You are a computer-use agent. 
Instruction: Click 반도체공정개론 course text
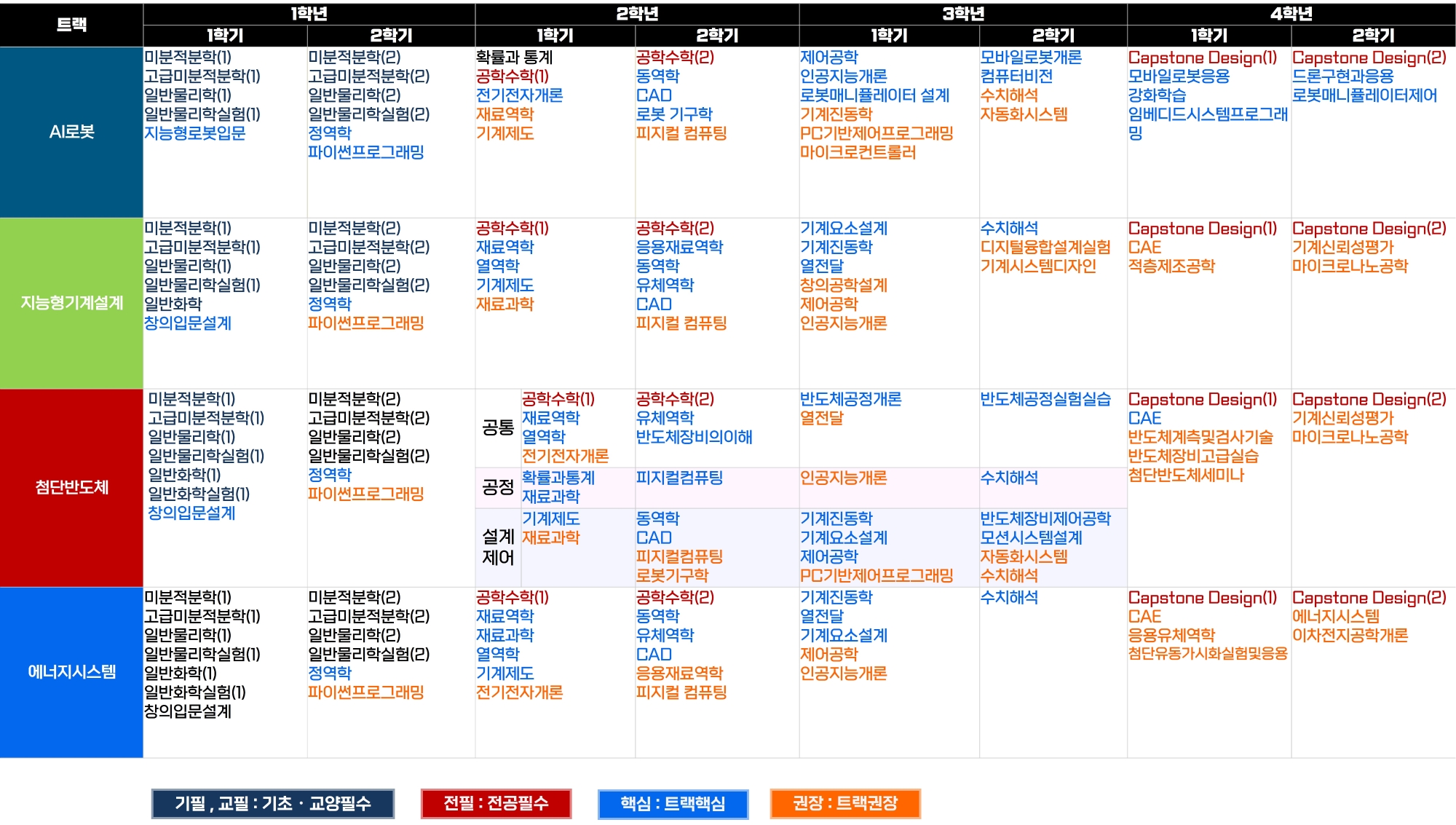[x=850, y=399]
